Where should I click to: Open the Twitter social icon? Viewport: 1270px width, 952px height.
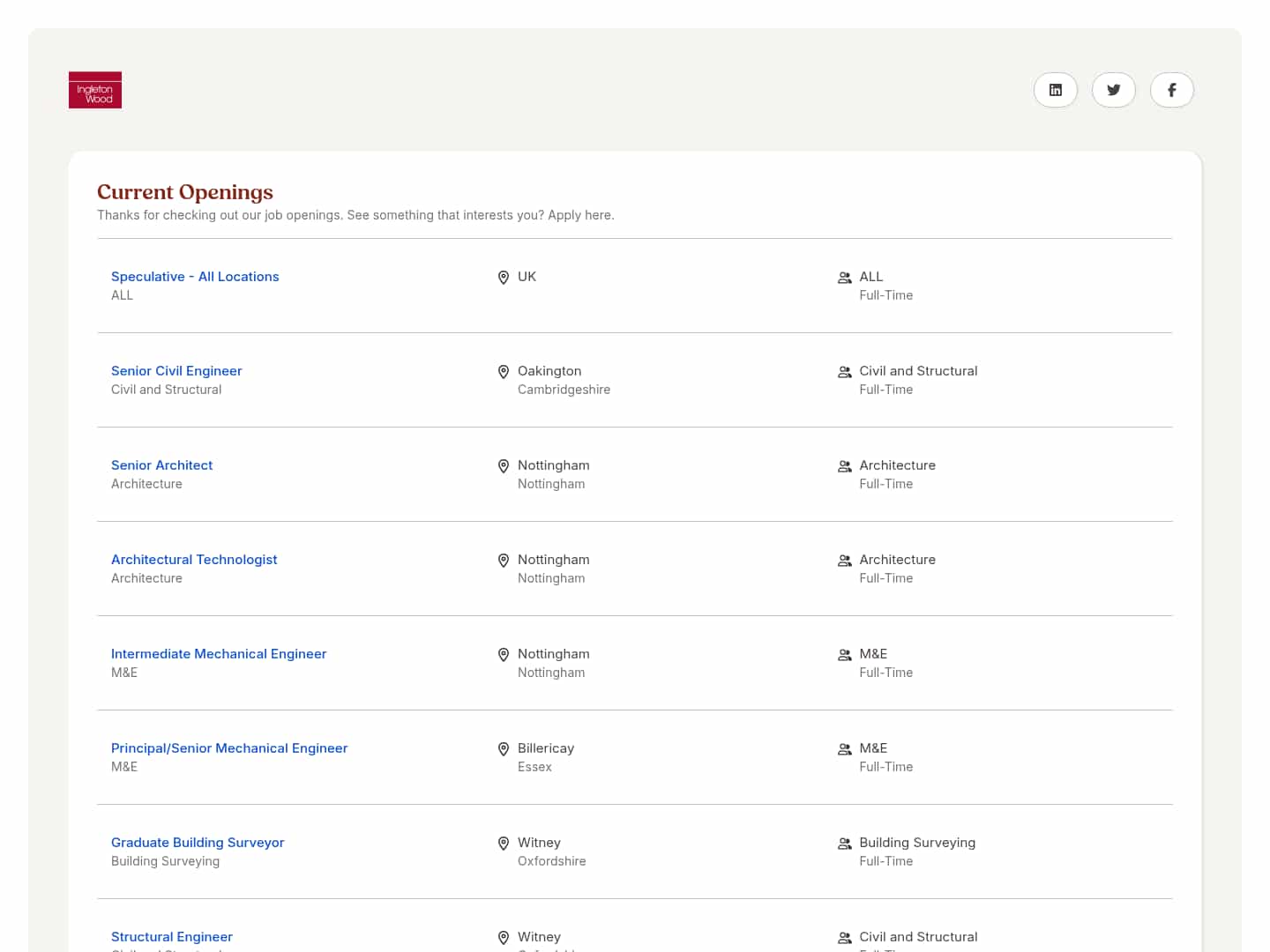(1114, 90)
